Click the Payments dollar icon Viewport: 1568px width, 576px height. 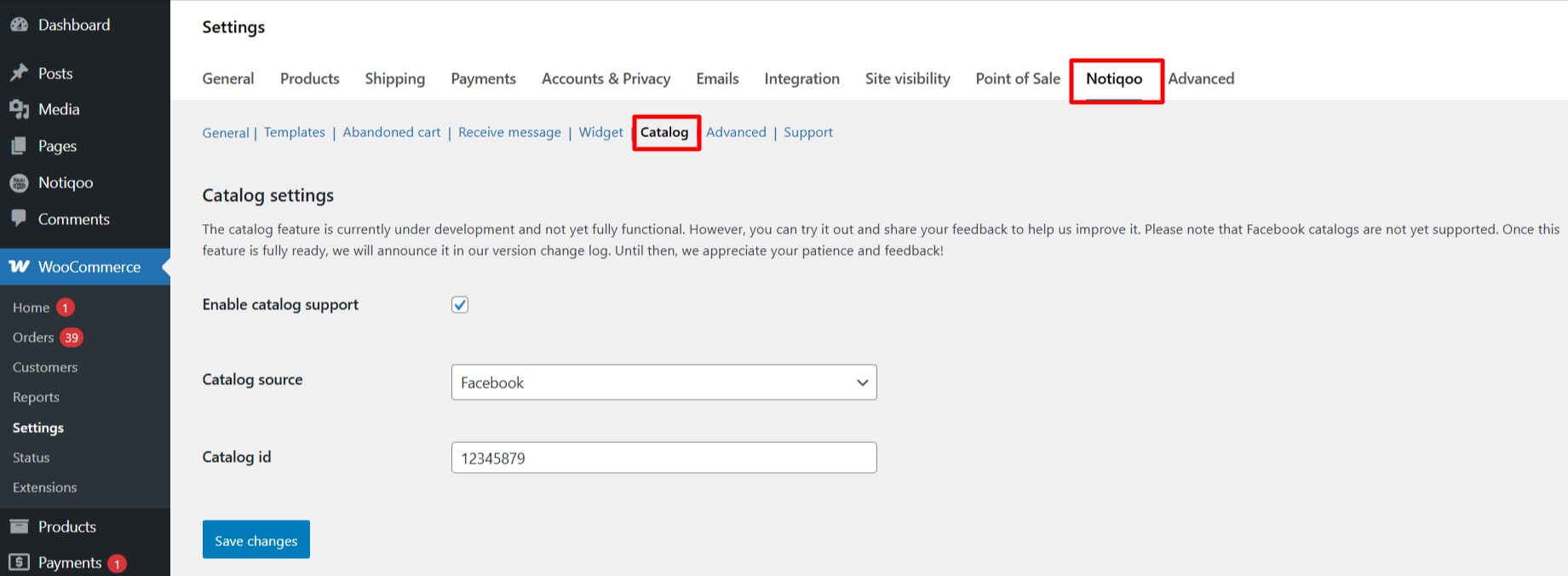point(19,562)
